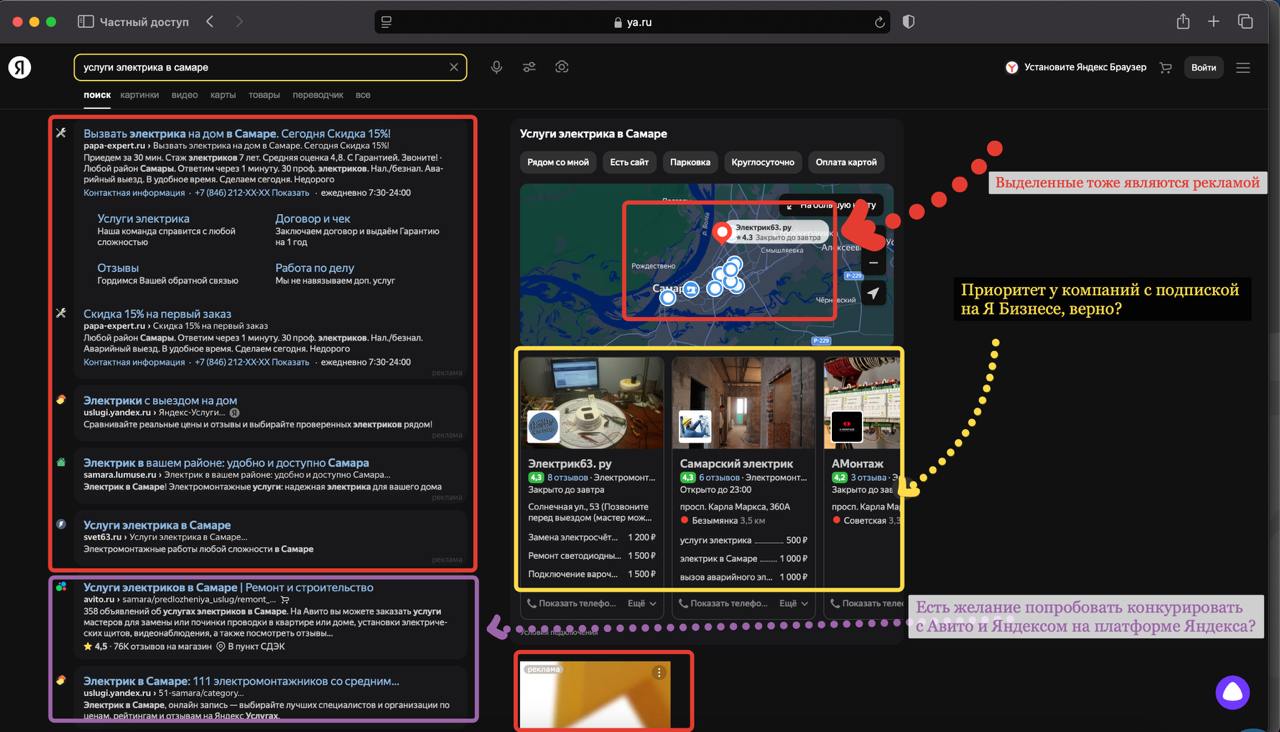Open the ad banner three-dots menu
This screenshot has width=1280, height=732.
coord(659,673)
